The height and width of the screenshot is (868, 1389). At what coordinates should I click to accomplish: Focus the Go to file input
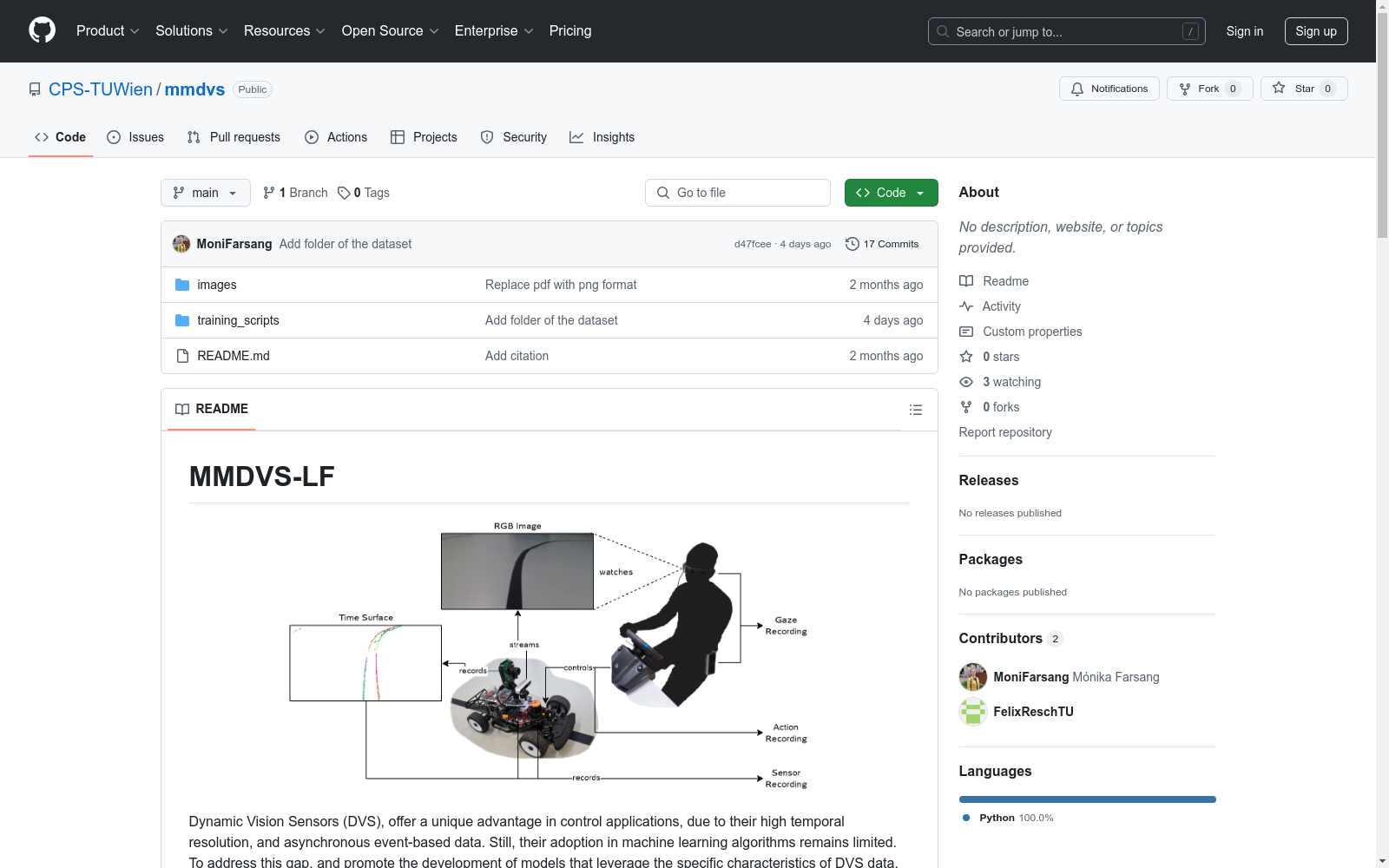point(738,193)
